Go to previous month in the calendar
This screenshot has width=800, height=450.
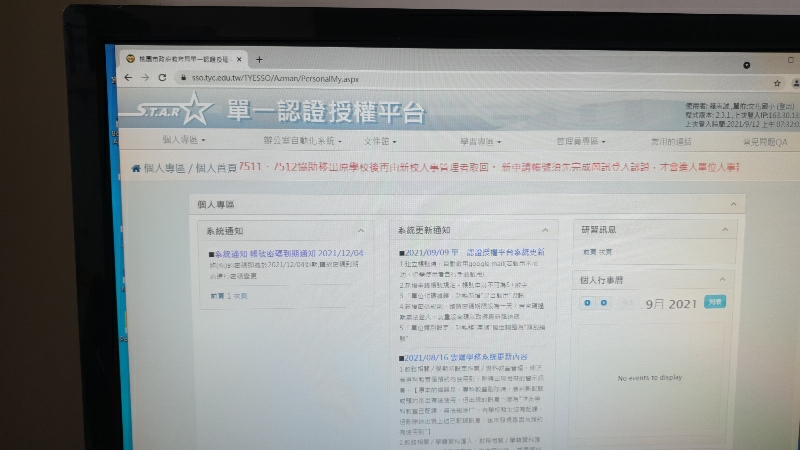point(587,303)
